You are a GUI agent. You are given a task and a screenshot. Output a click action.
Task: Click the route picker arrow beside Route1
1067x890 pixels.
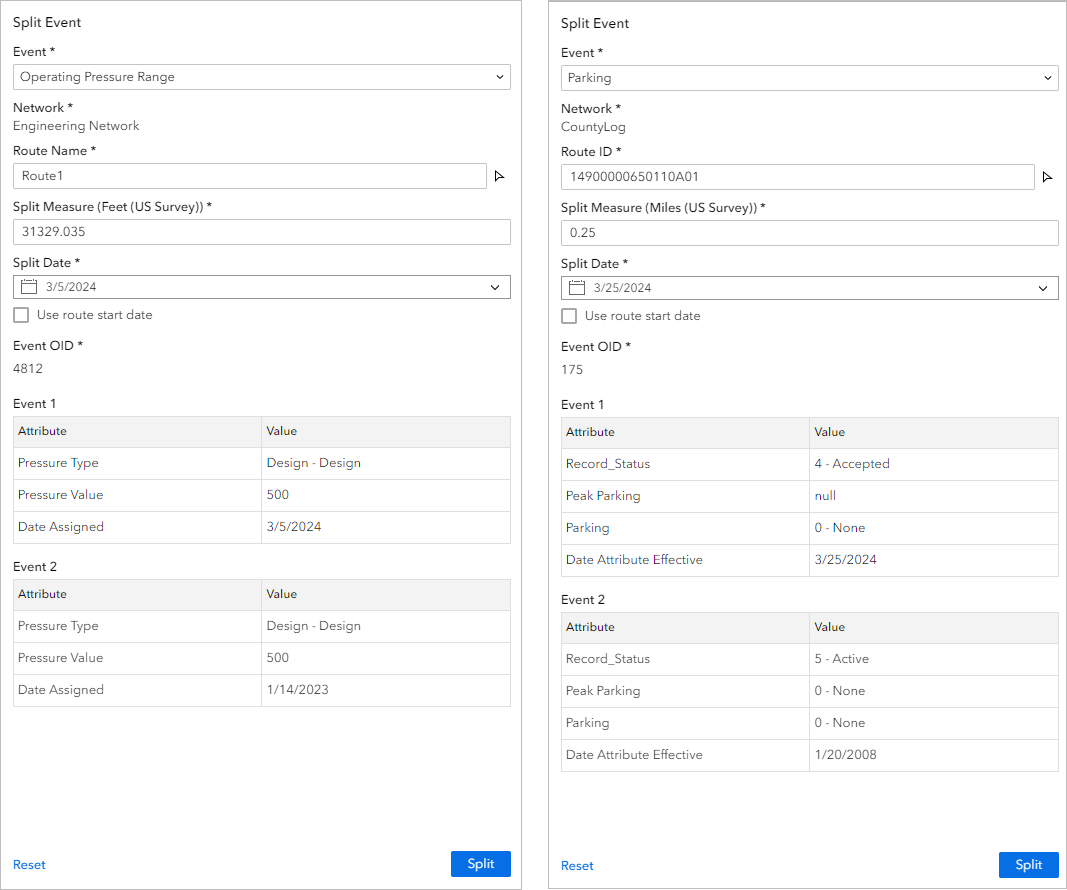click(500, 177)
